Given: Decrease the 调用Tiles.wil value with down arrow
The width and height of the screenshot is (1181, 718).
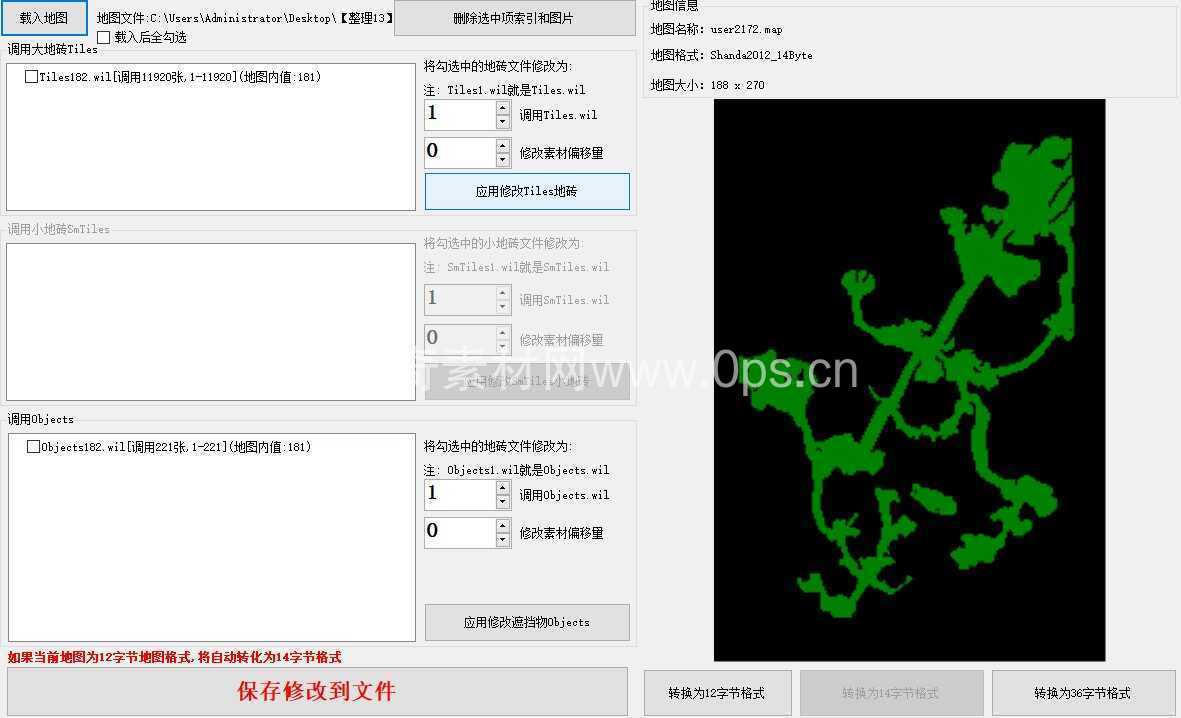Looking at the screenshot, I should tap(503, 122).
